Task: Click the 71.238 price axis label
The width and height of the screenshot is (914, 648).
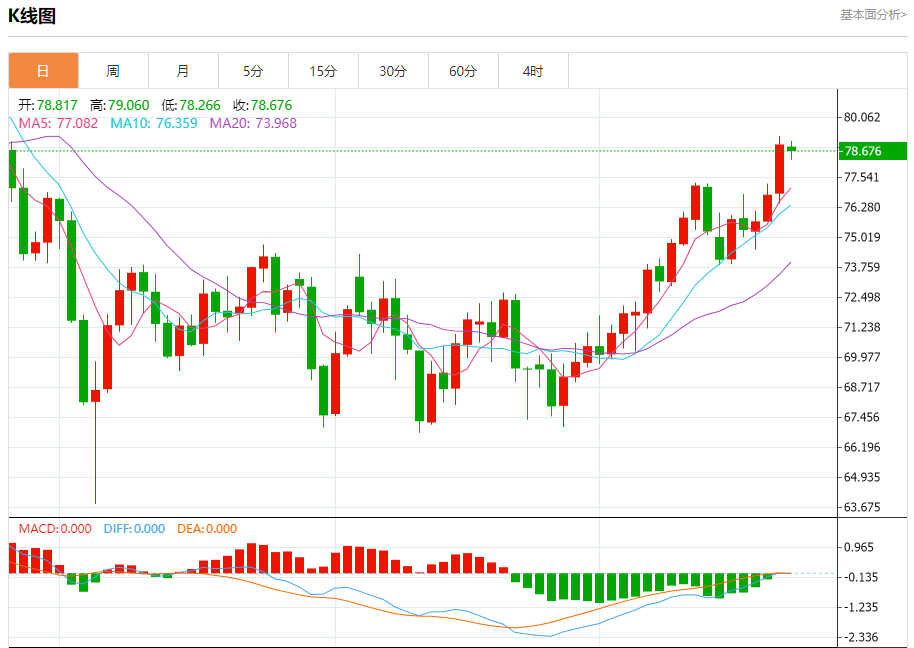Action: point(862,327)
